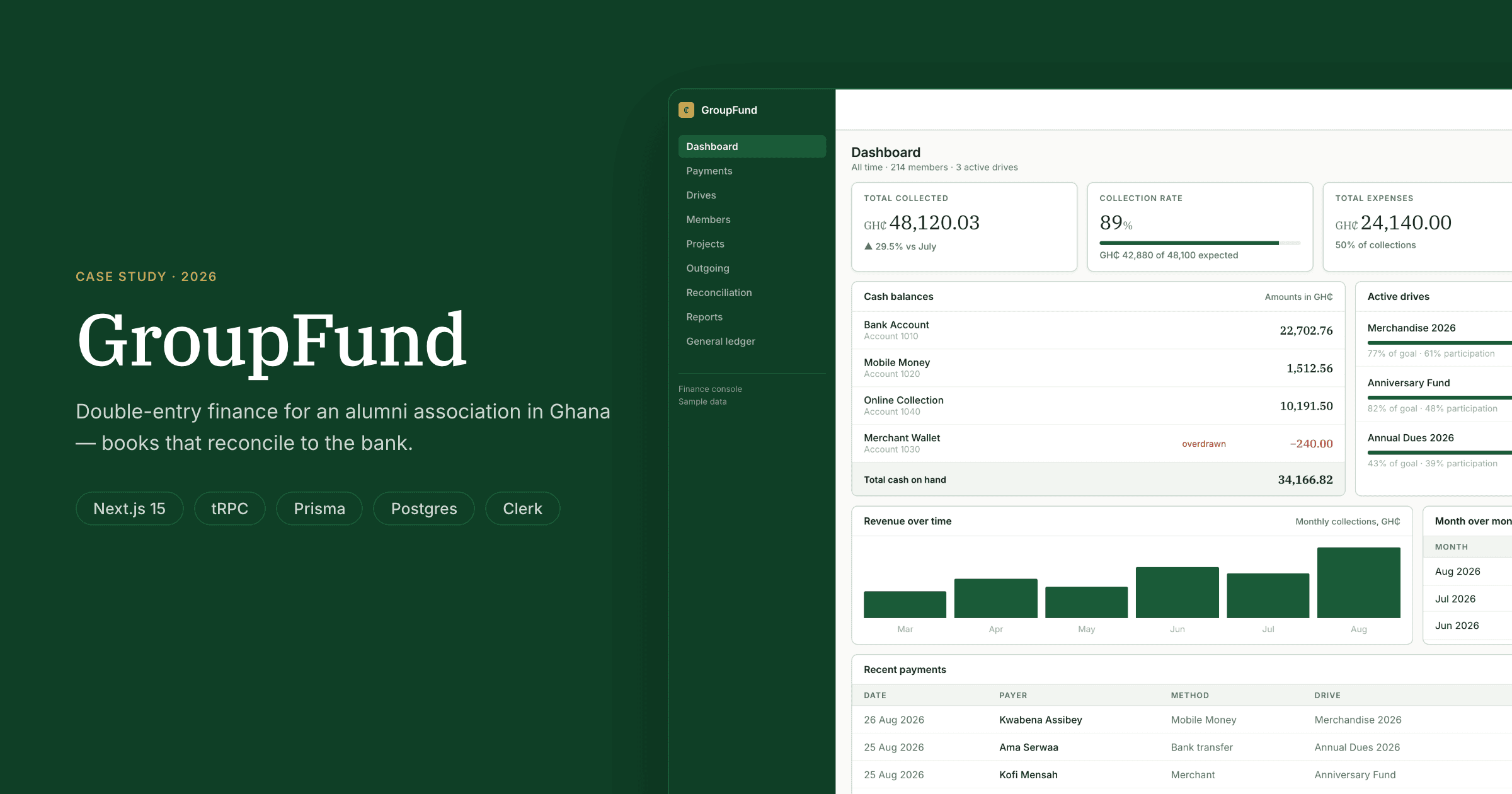Open Kwabena Assibey payment row

(x=1182, y=720)
